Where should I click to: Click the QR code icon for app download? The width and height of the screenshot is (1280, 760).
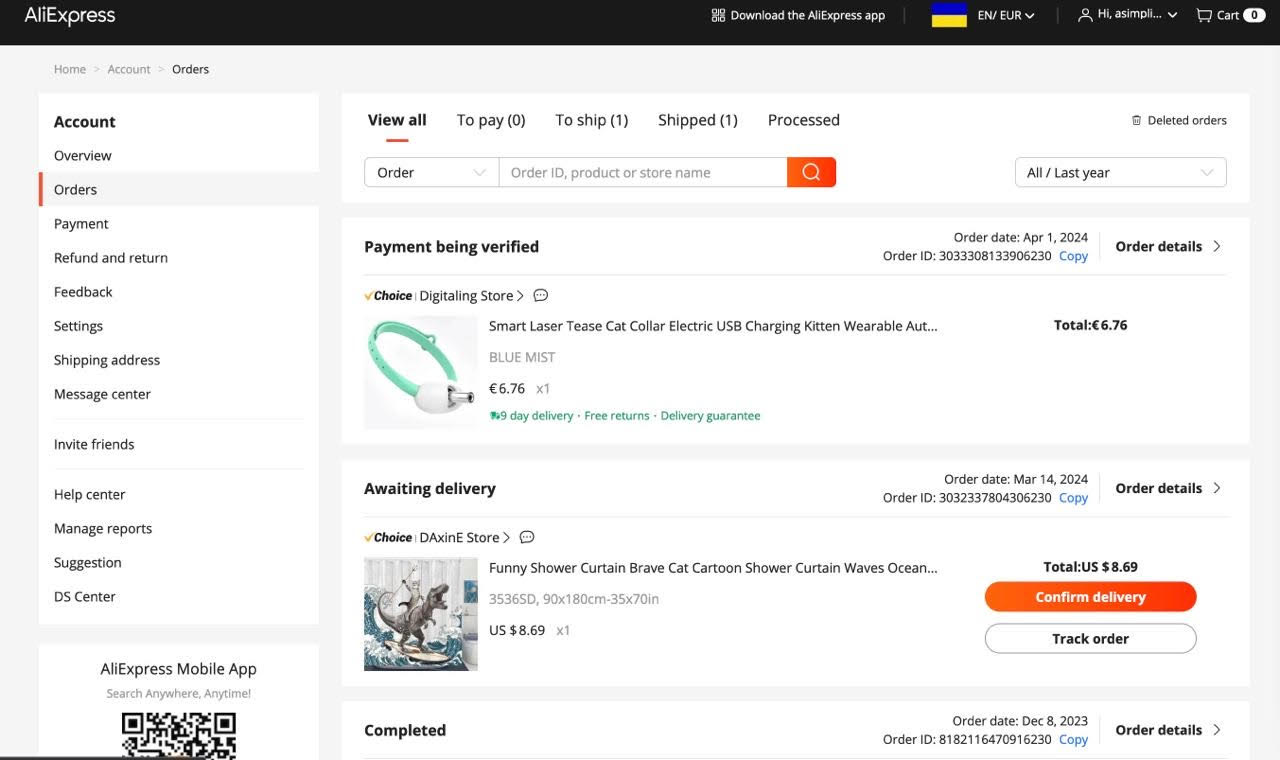[x=718, y=15]
